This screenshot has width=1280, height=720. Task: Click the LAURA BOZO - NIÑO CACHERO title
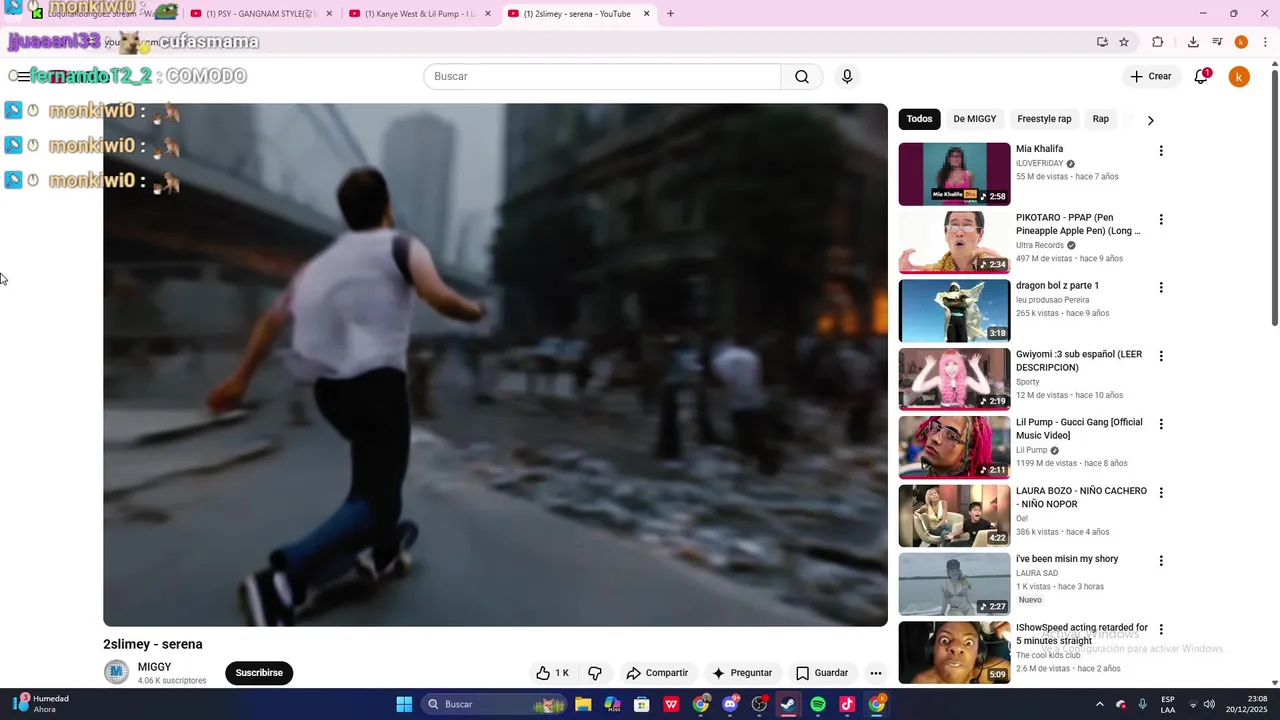pos(1081,497)
